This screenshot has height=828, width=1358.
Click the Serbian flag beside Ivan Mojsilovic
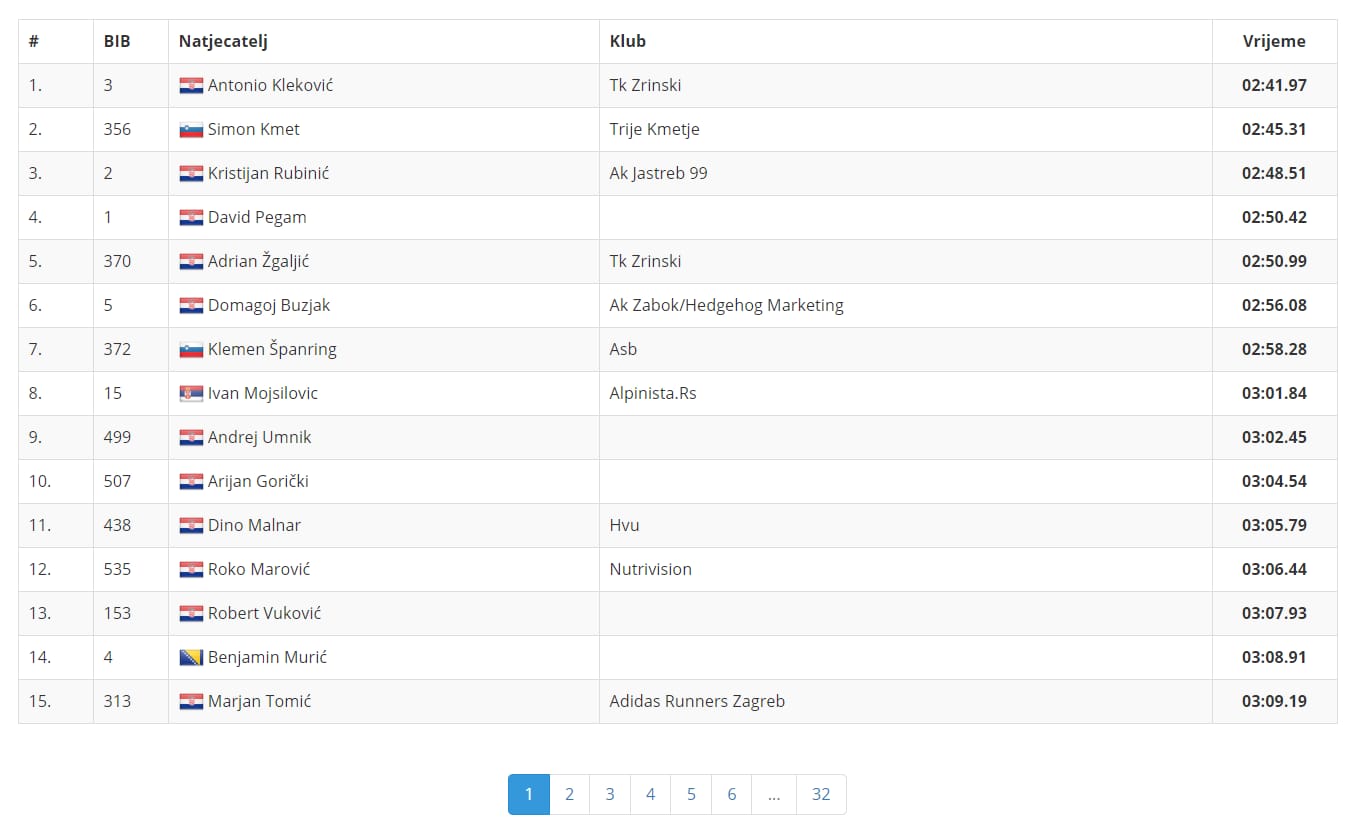tap(191, 394)
